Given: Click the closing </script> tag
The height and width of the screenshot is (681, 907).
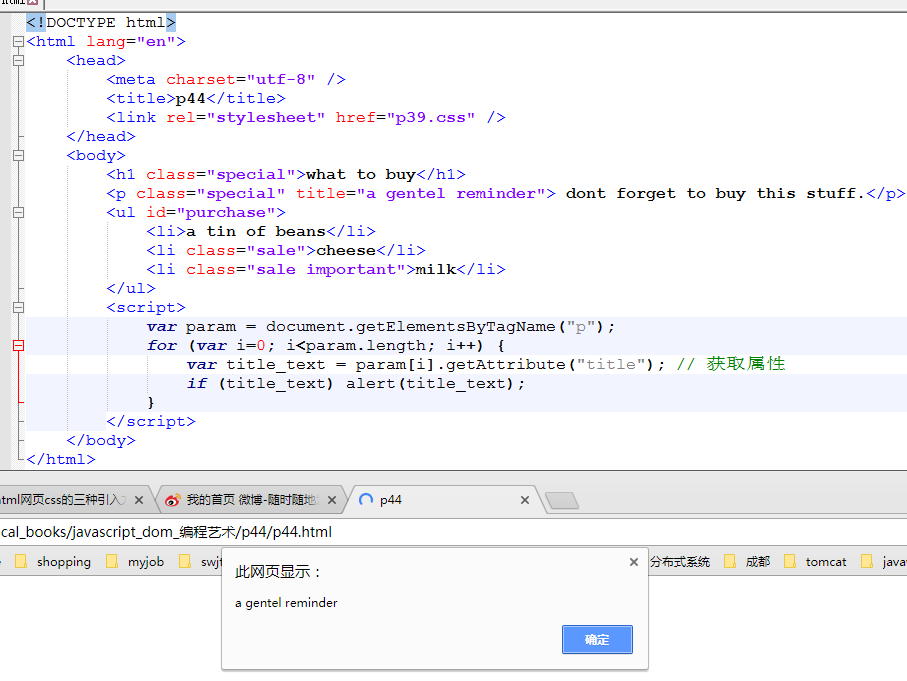Looking at the screenshot, I should pyautogui.click(x=151, y=421).
